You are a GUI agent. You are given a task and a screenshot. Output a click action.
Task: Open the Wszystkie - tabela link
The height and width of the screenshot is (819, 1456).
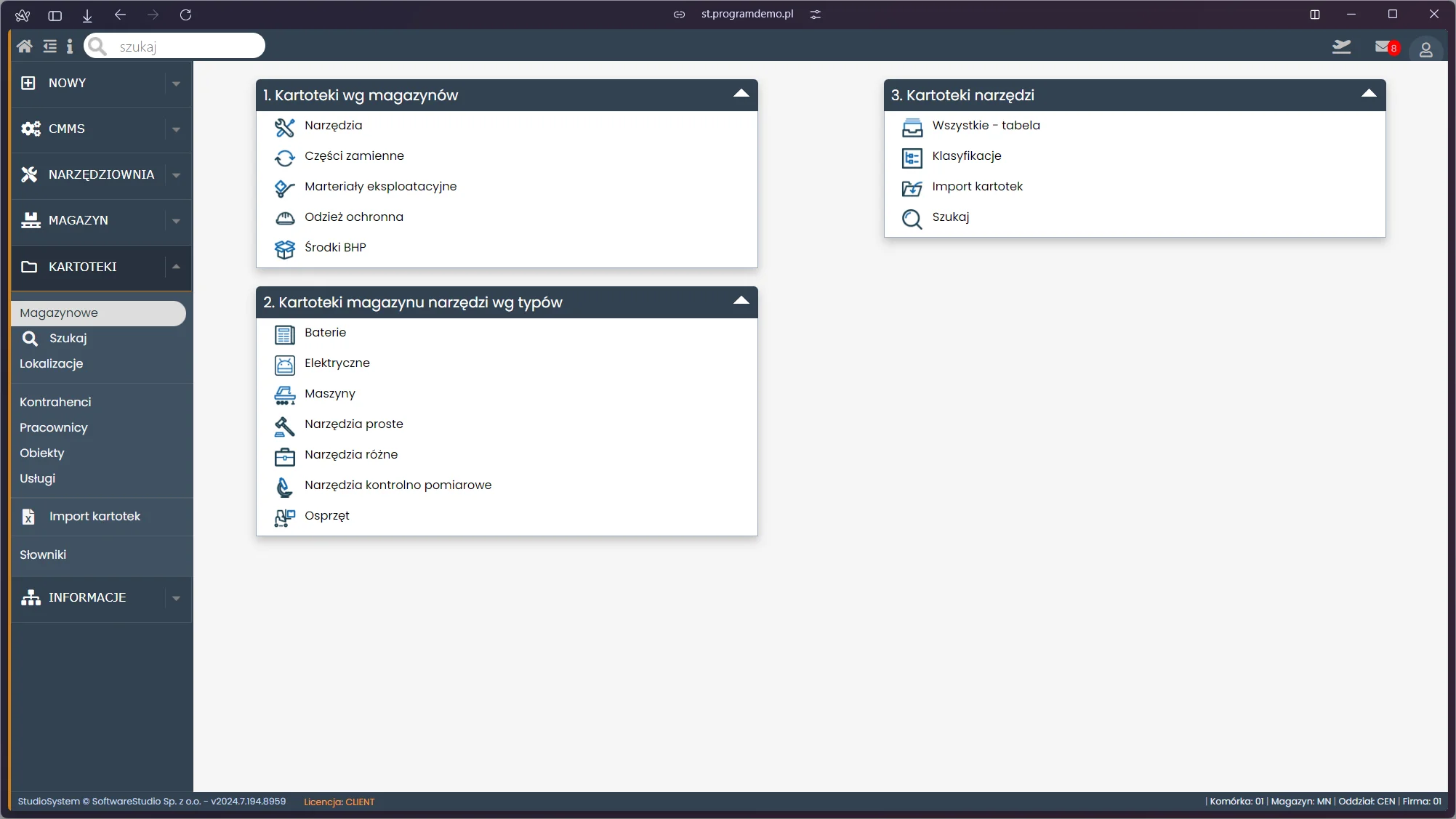986,126
